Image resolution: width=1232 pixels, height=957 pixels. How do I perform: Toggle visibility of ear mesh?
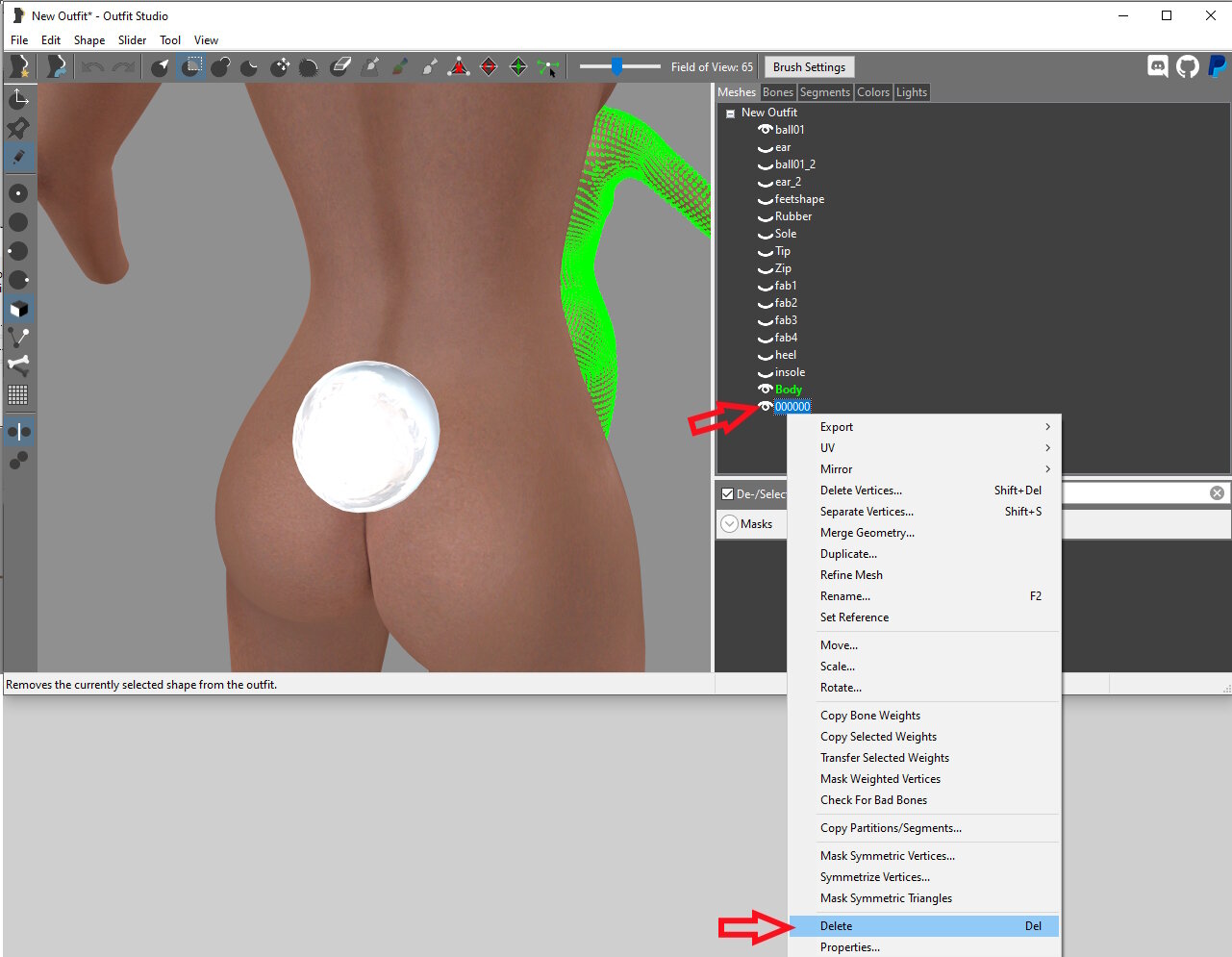point(766,148)
